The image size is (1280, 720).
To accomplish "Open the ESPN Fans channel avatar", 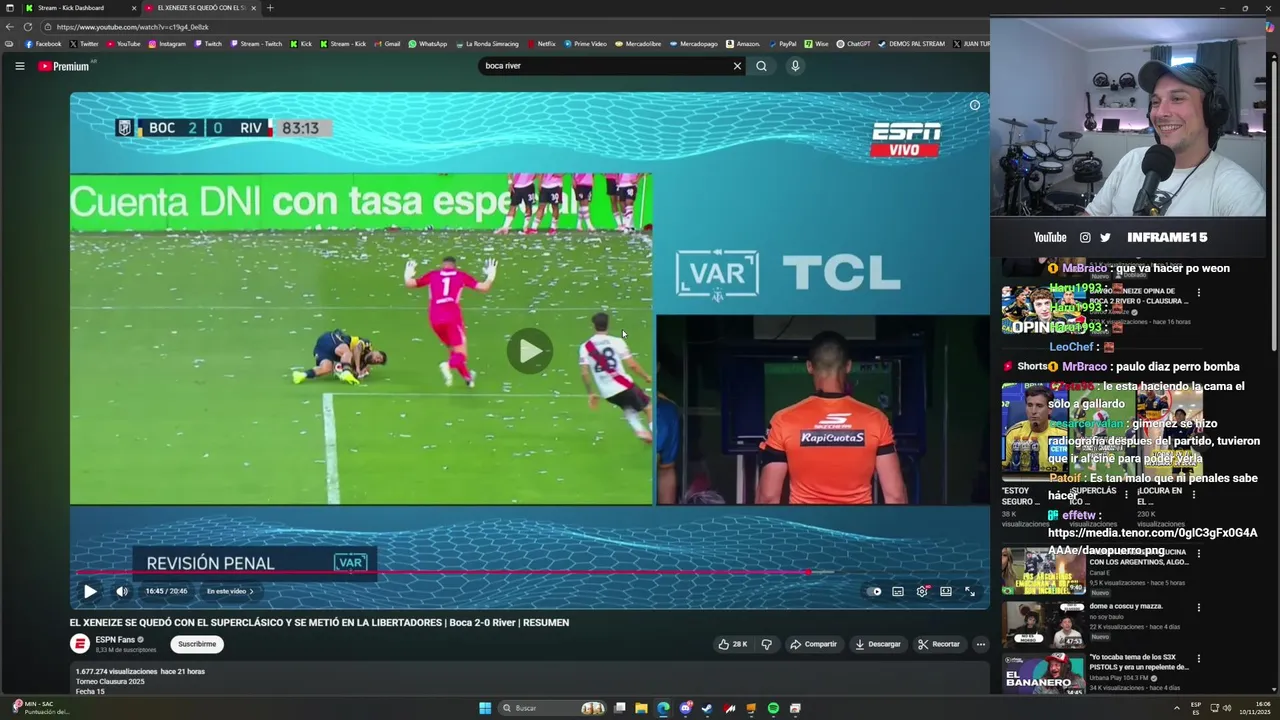I will click(x=80, y=644).
